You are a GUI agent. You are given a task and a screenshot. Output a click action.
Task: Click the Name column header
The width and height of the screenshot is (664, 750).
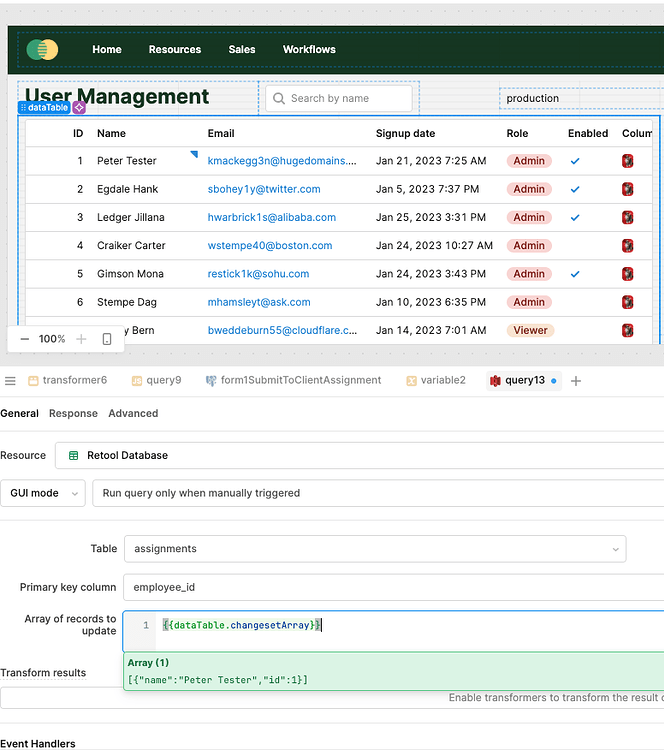click(111, 133)
